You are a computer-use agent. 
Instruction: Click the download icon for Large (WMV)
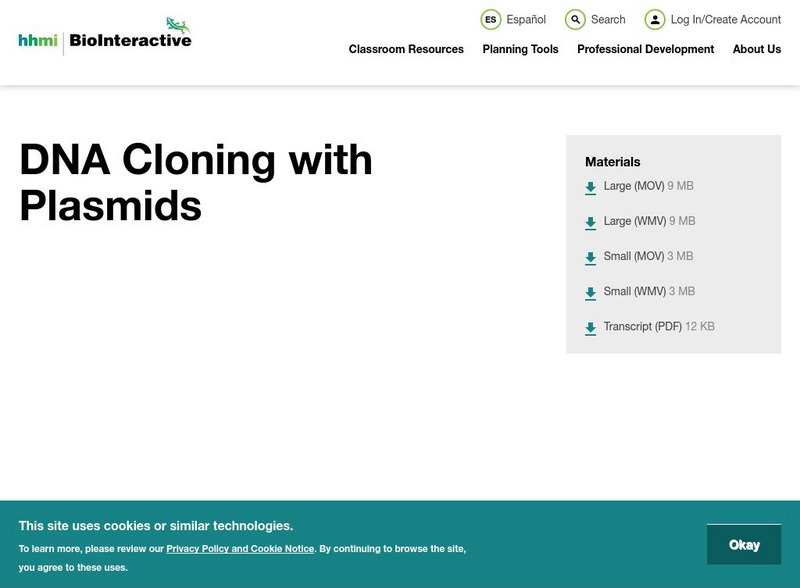click(589, 222)
